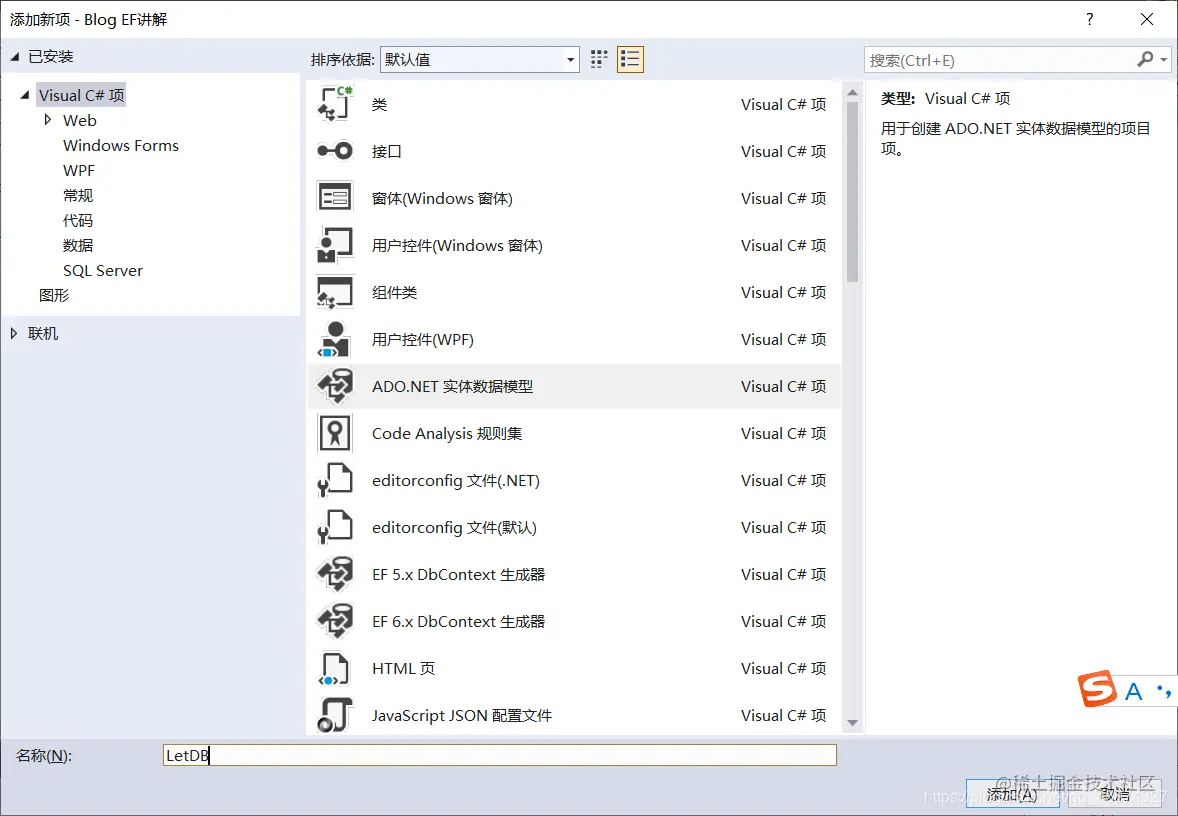Select Visual C# 项 in the tree
1178x816 pixels.
click(81, 95)
